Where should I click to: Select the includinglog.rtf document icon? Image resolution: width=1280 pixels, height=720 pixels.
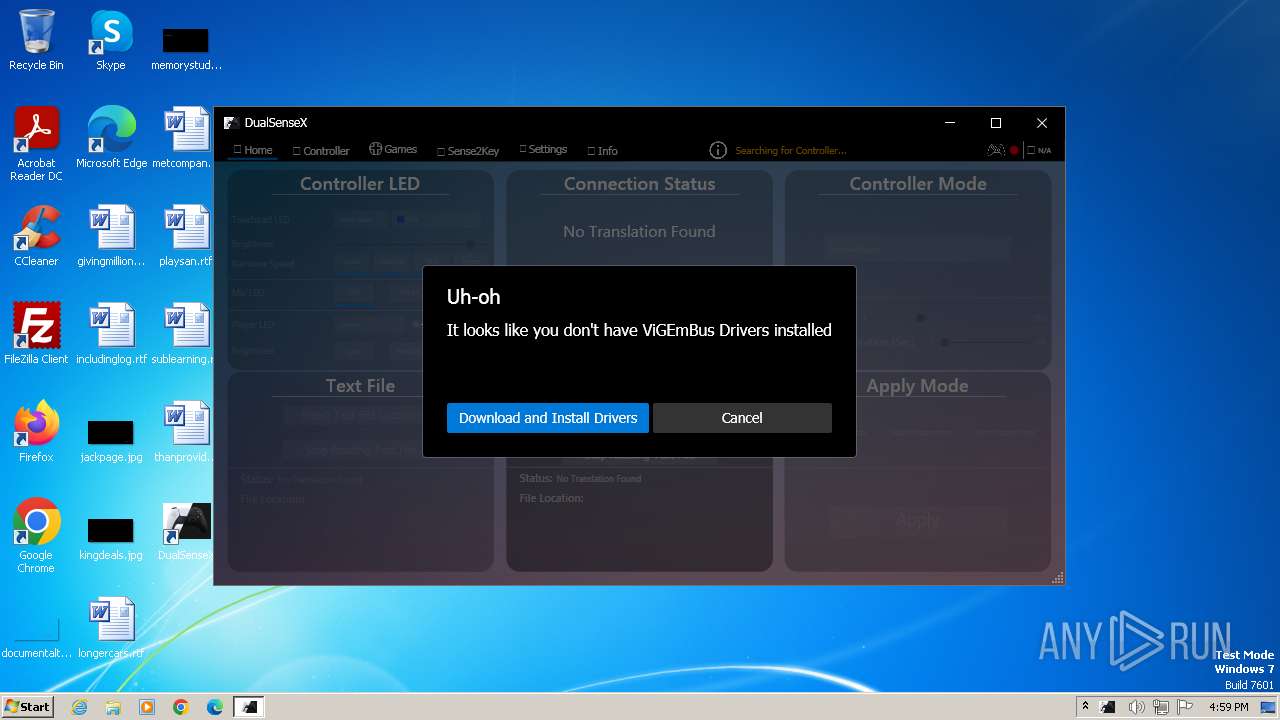(x=111, y=334)
